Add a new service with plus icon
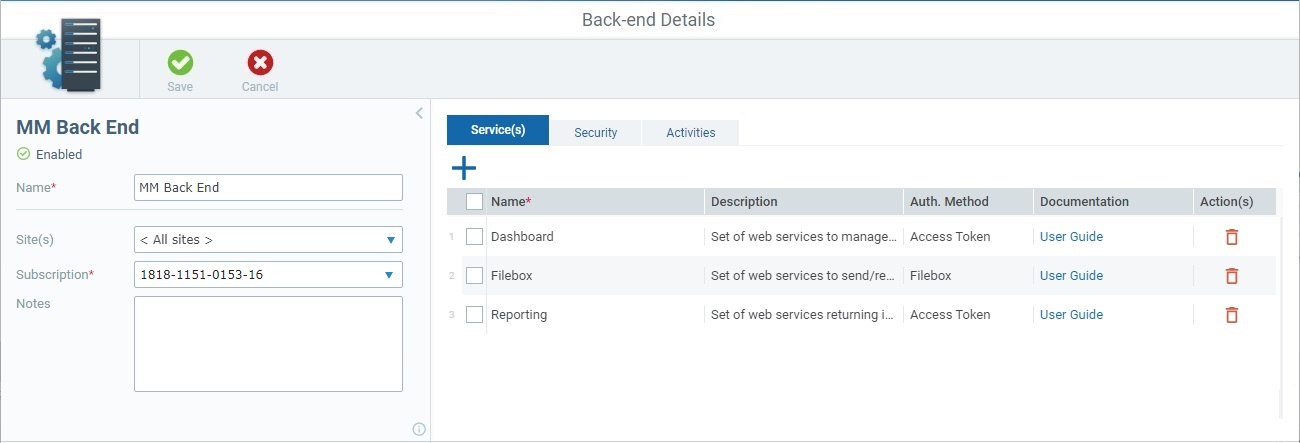 click(x=464, y=168)
